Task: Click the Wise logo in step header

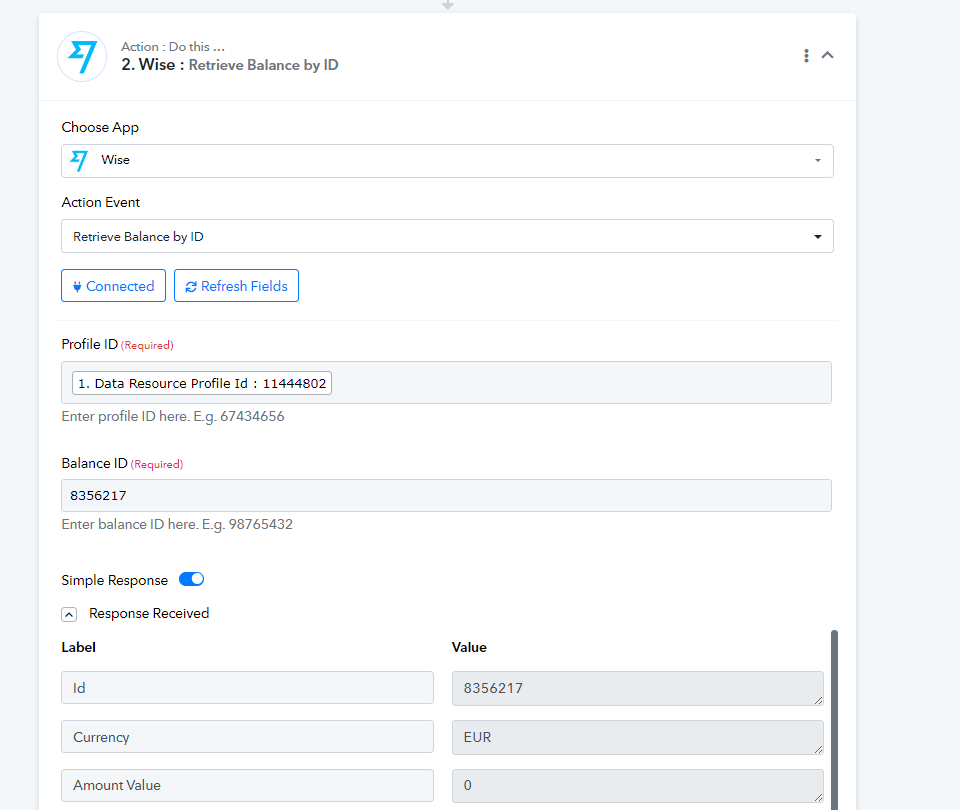Action: click(82, 56)
